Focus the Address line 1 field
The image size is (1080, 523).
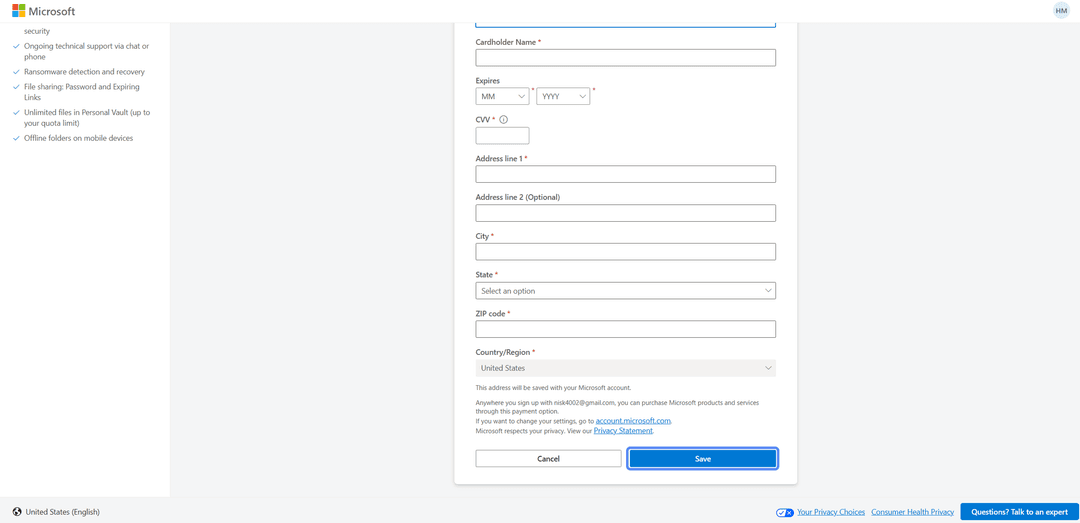point(625,174)
